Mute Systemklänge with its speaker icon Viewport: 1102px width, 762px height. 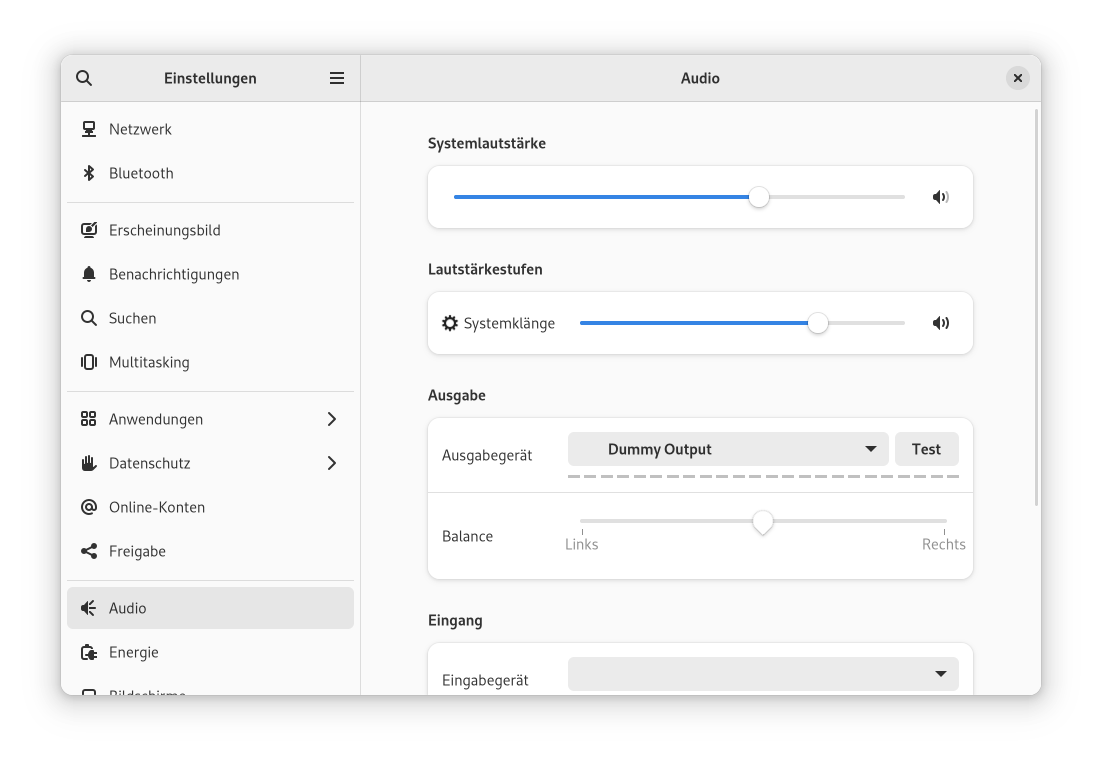tap(940, 323)
